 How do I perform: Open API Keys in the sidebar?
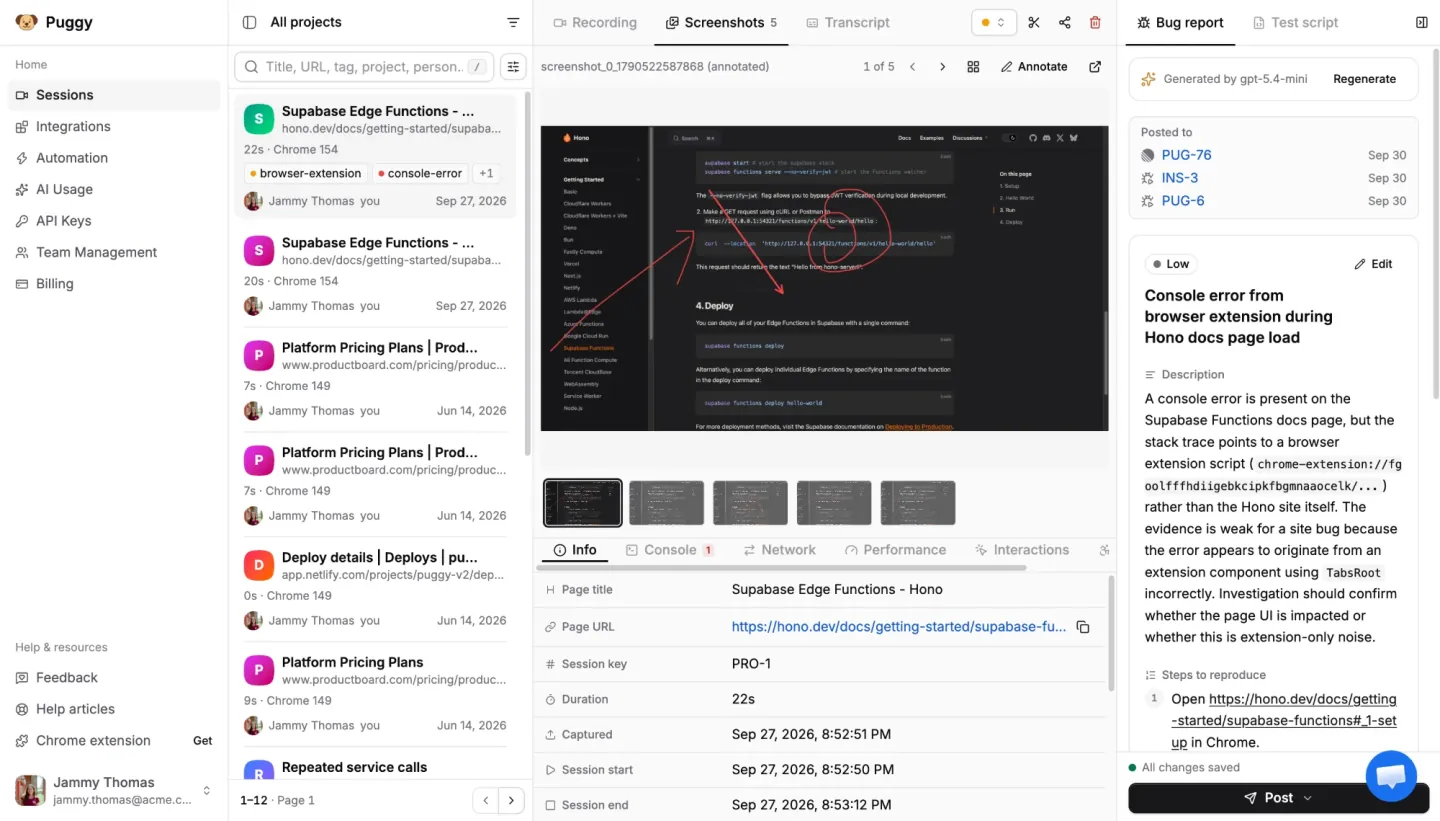coord(114,221)
